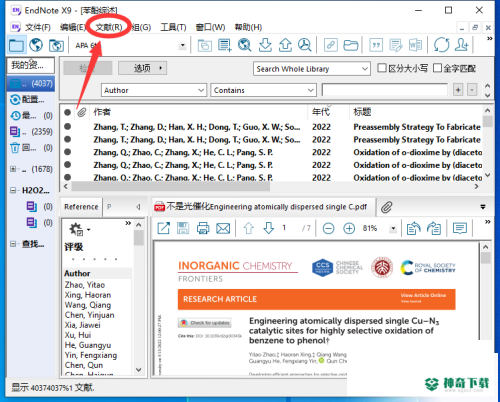
Task: Click the Online Search globe icon
Action: point(244,45)
